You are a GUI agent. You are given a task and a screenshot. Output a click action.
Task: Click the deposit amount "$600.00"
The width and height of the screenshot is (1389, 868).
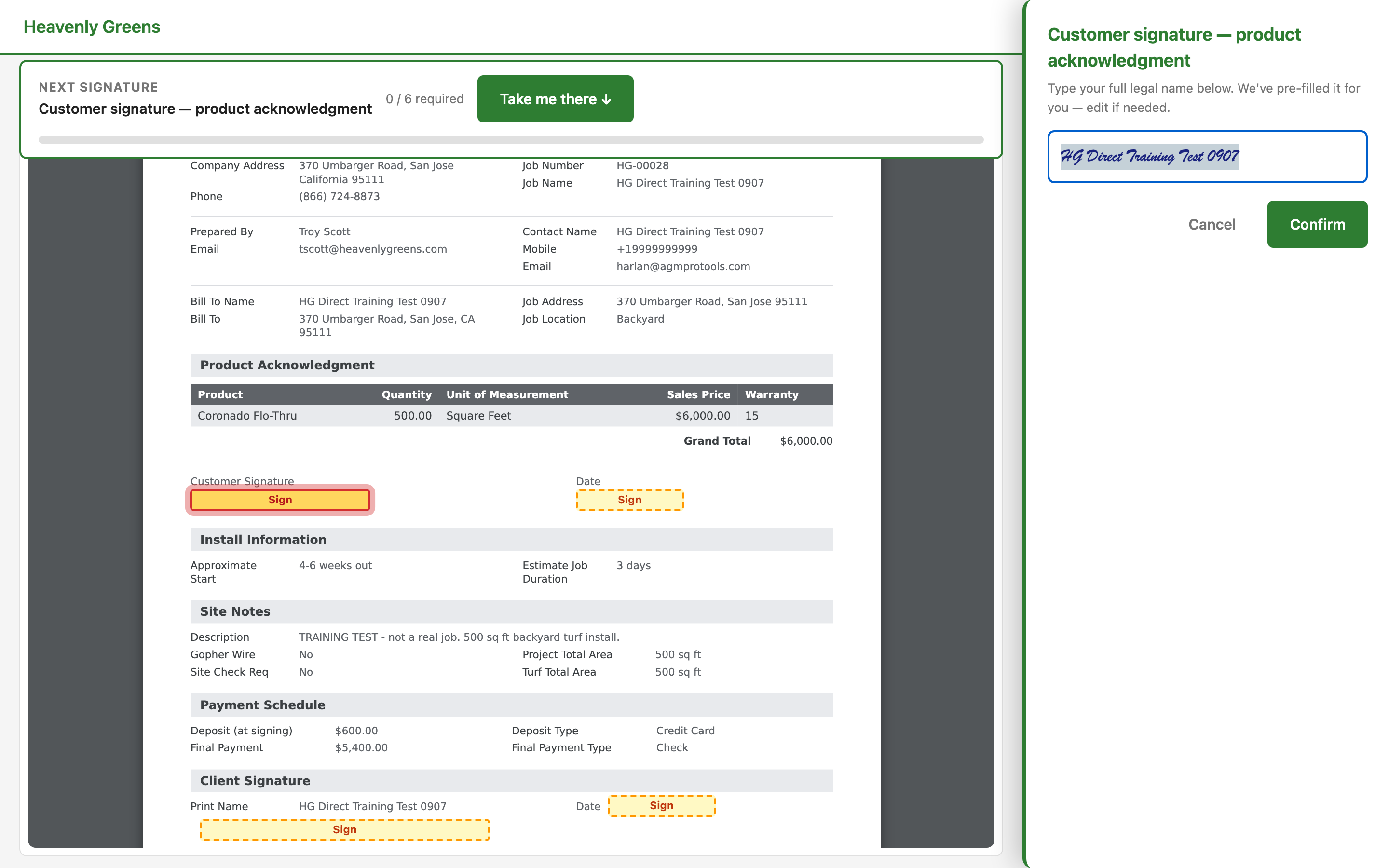click(x=356, y=731)
